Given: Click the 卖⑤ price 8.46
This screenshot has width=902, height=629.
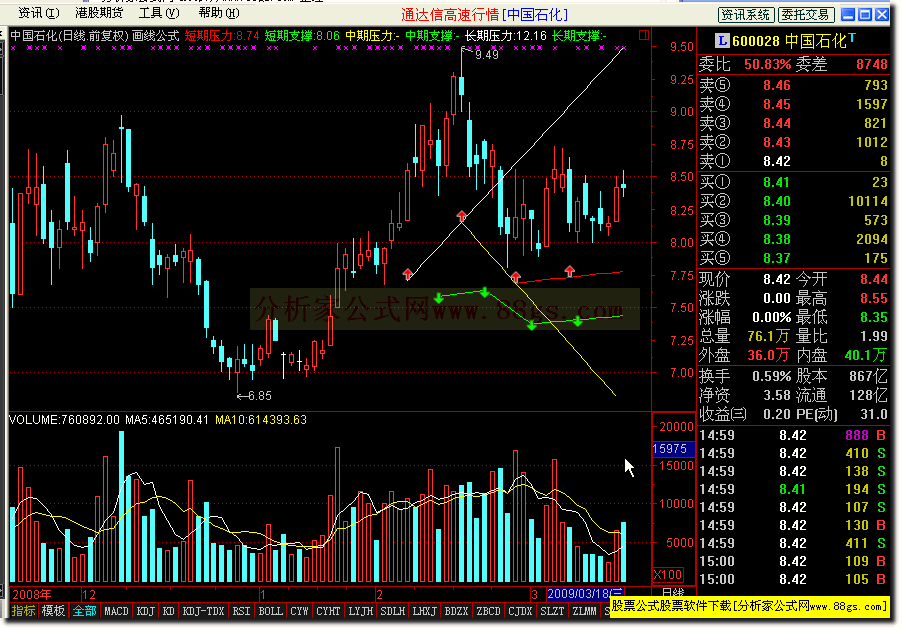Looking at the screenshot, I should [777, 85].
